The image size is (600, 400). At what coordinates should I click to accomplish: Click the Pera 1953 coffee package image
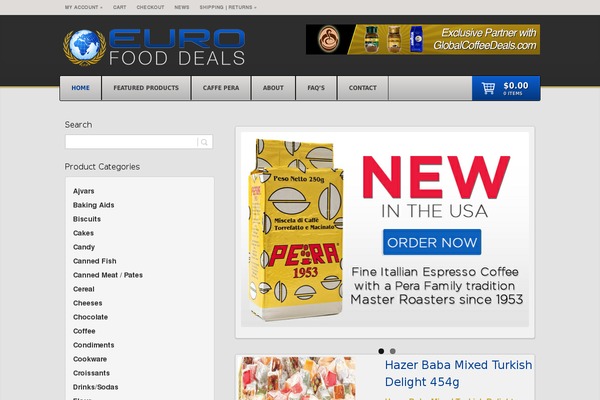click(x=295, y=230)
